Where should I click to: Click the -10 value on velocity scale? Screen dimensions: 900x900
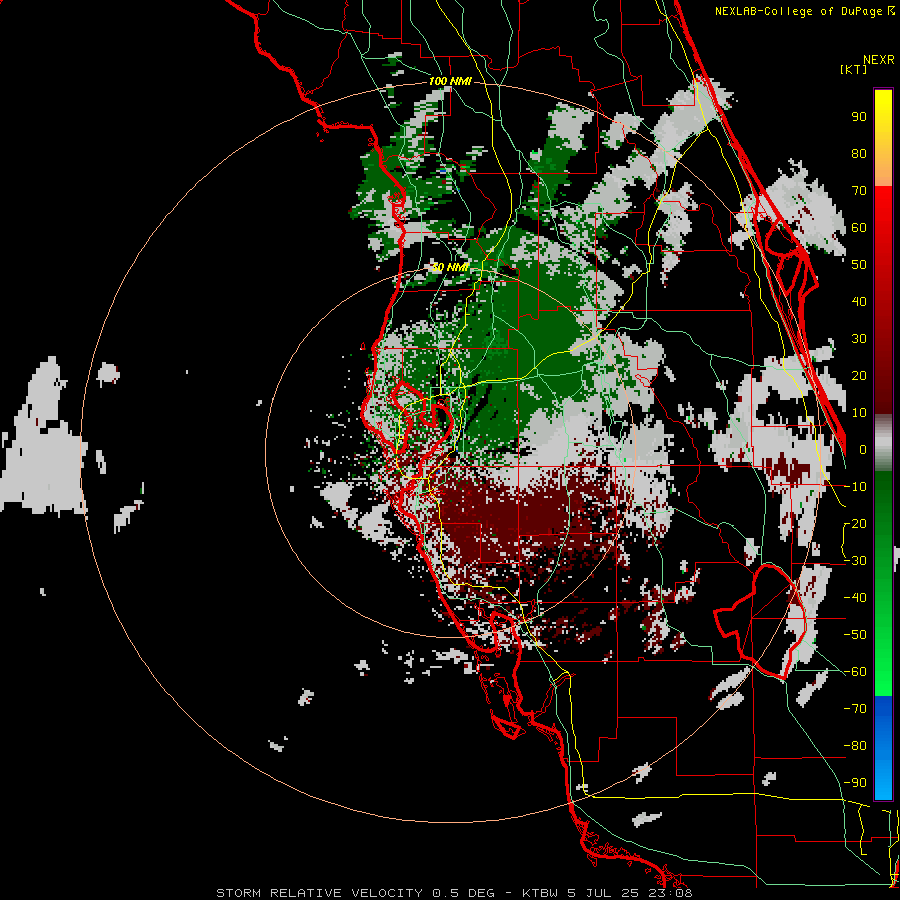[x=855, y=487]
